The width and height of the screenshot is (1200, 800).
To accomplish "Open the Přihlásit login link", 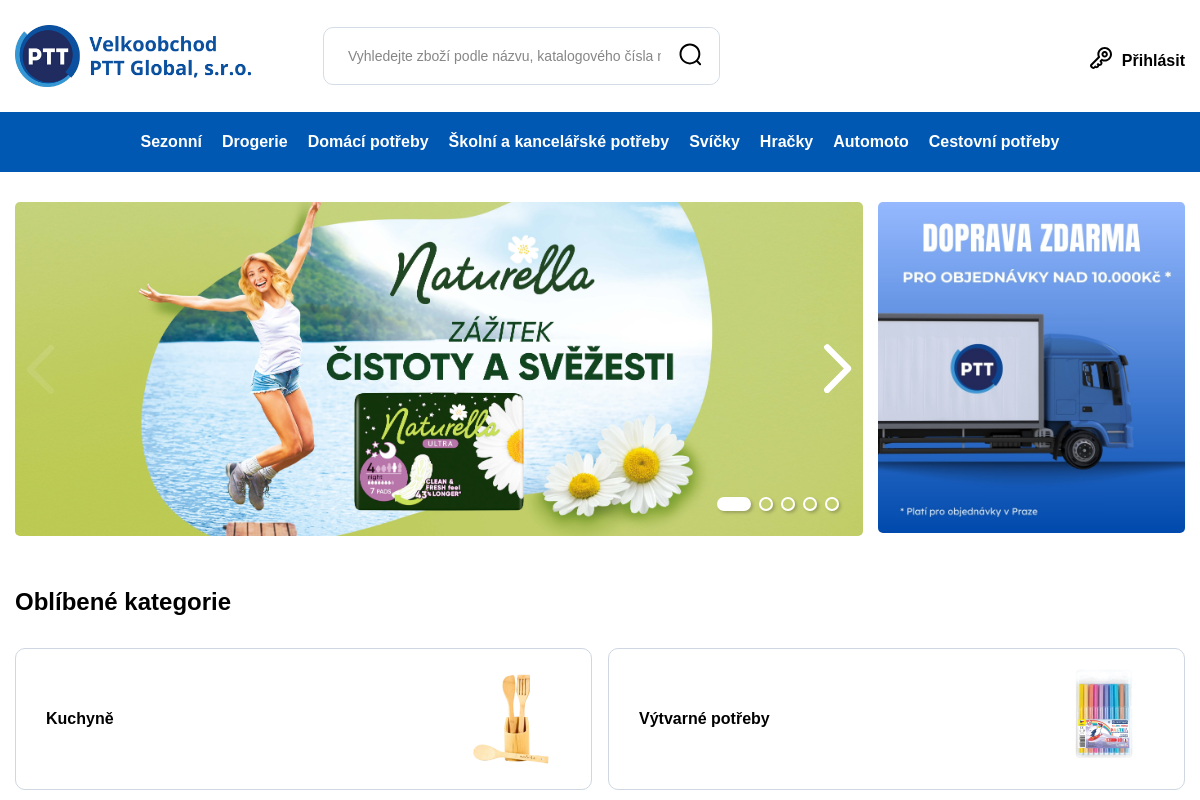I will point(1153,60).
